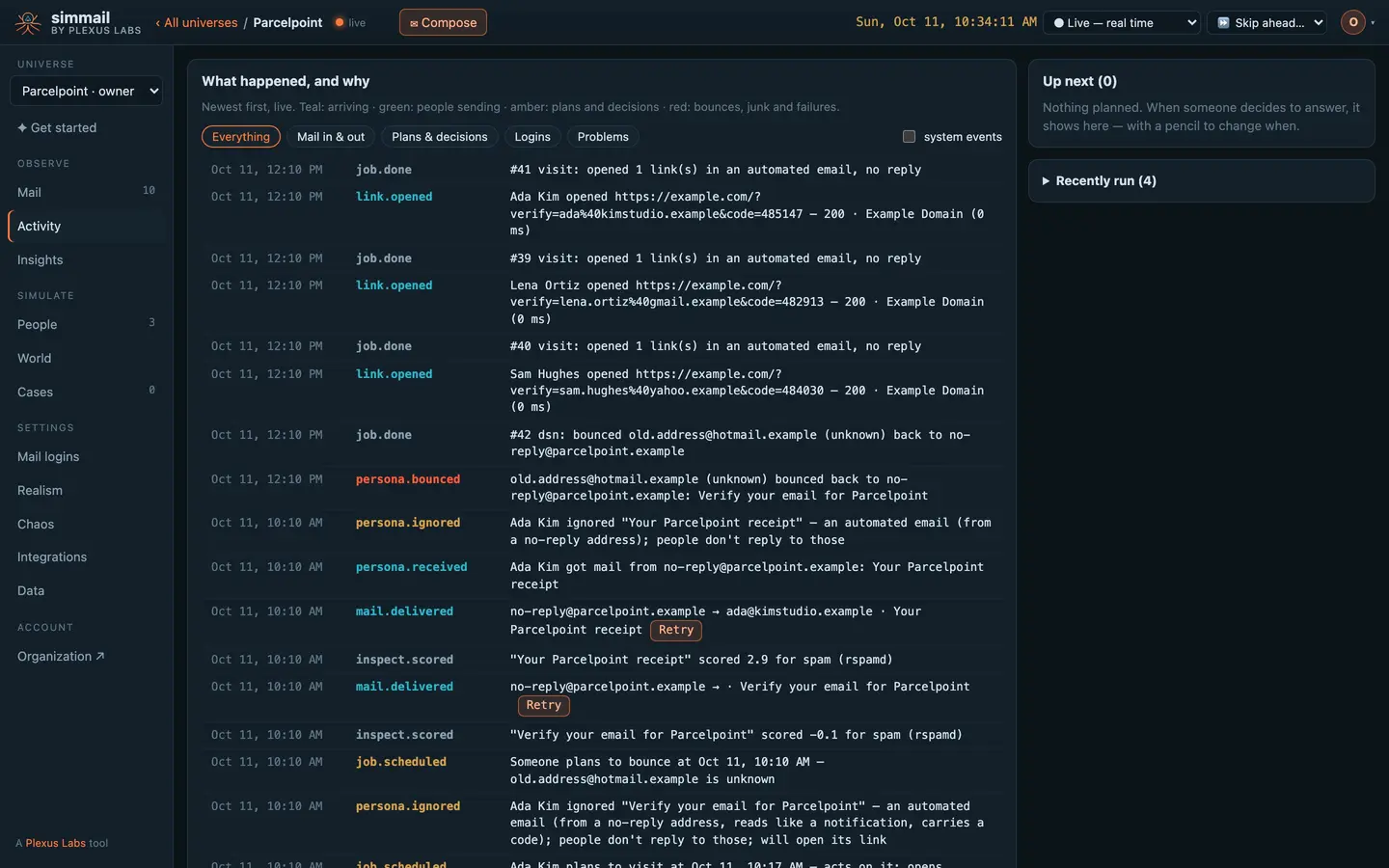Select the Logins filter

click(532, 137)
